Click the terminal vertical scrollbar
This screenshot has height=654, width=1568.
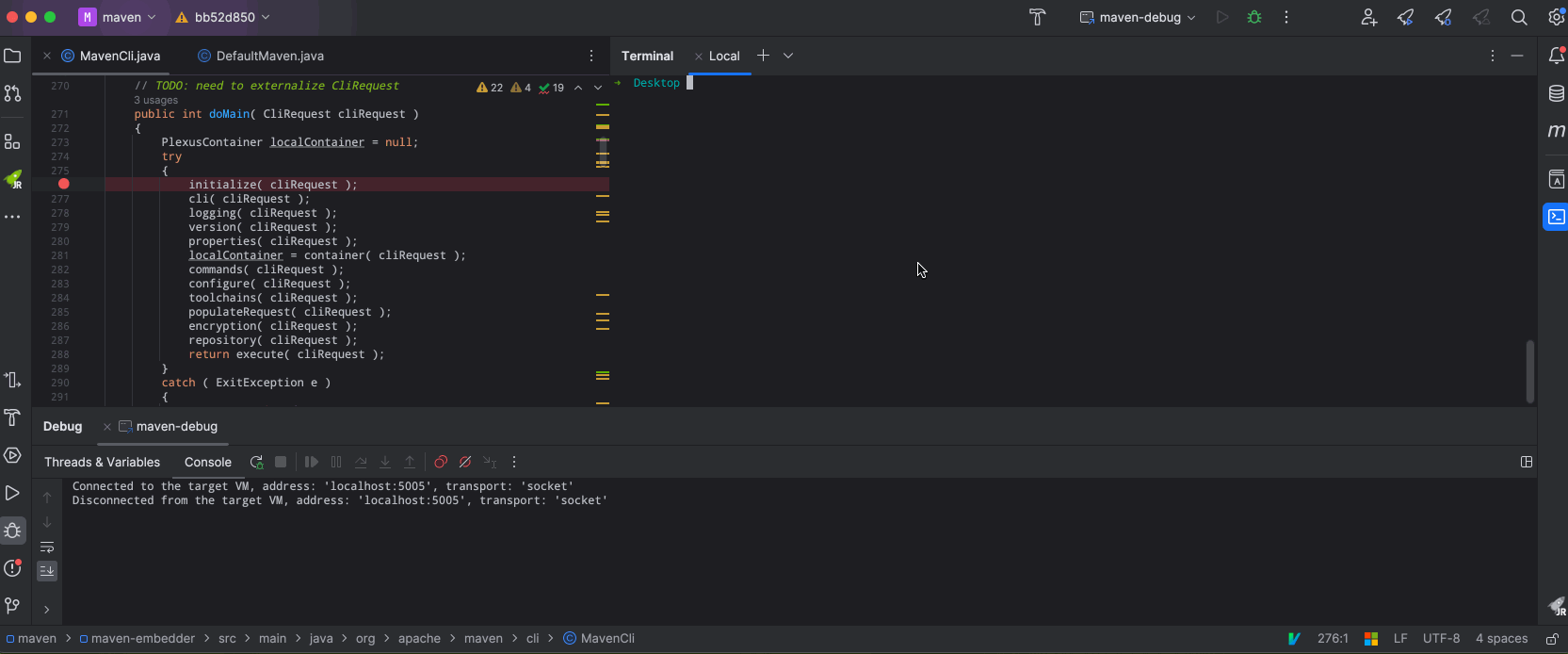coord(1529,371)
